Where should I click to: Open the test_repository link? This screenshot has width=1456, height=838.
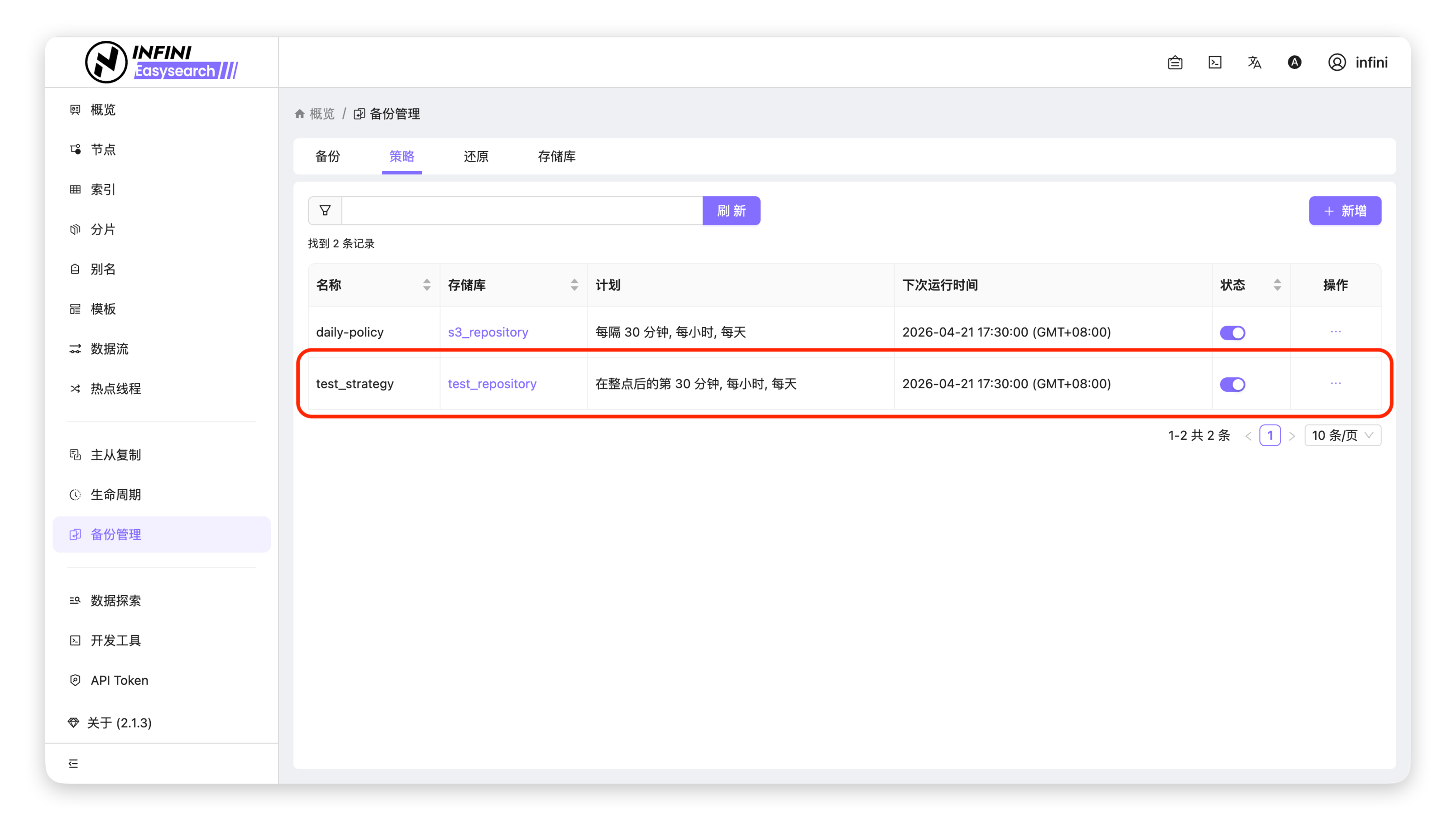point(492,384)
